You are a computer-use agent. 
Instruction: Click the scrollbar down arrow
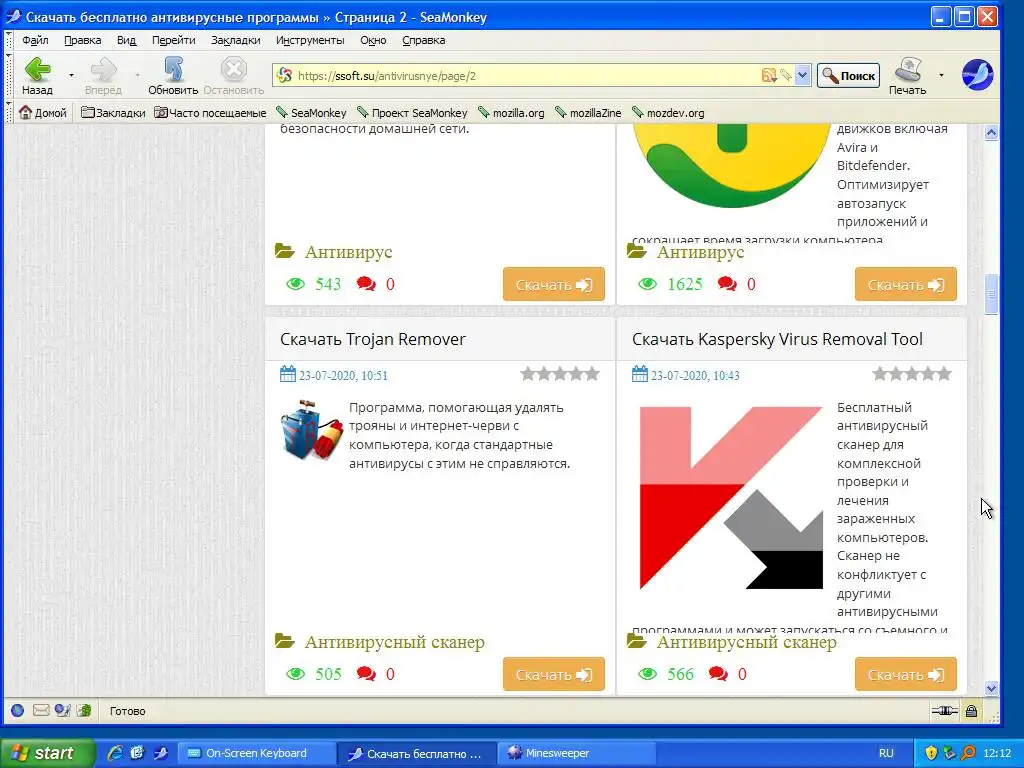[991, 688]
